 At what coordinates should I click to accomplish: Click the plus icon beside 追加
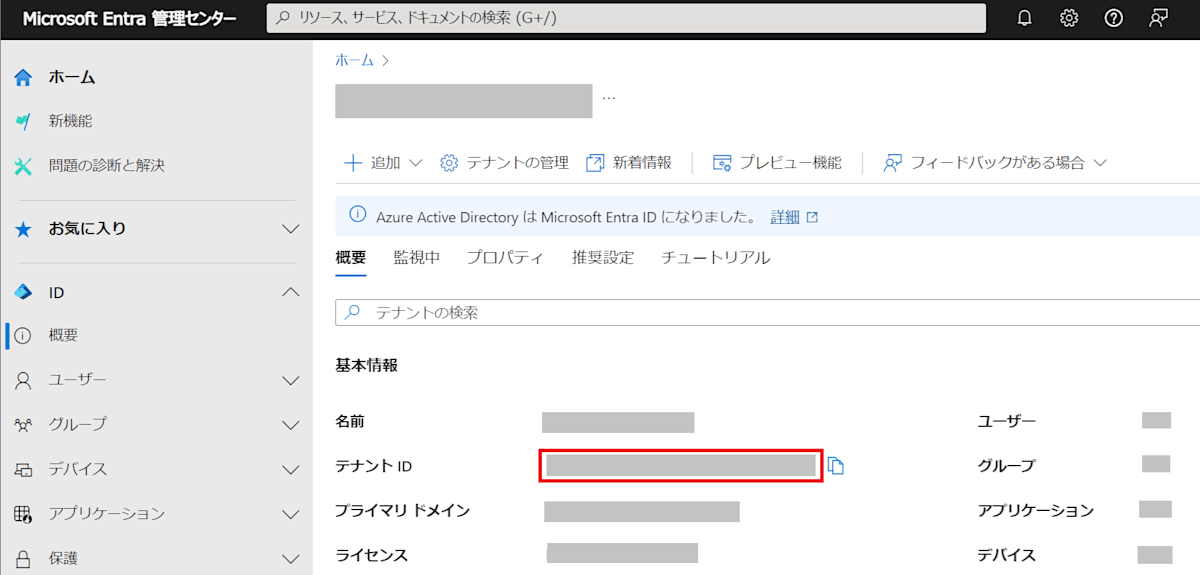352,163
